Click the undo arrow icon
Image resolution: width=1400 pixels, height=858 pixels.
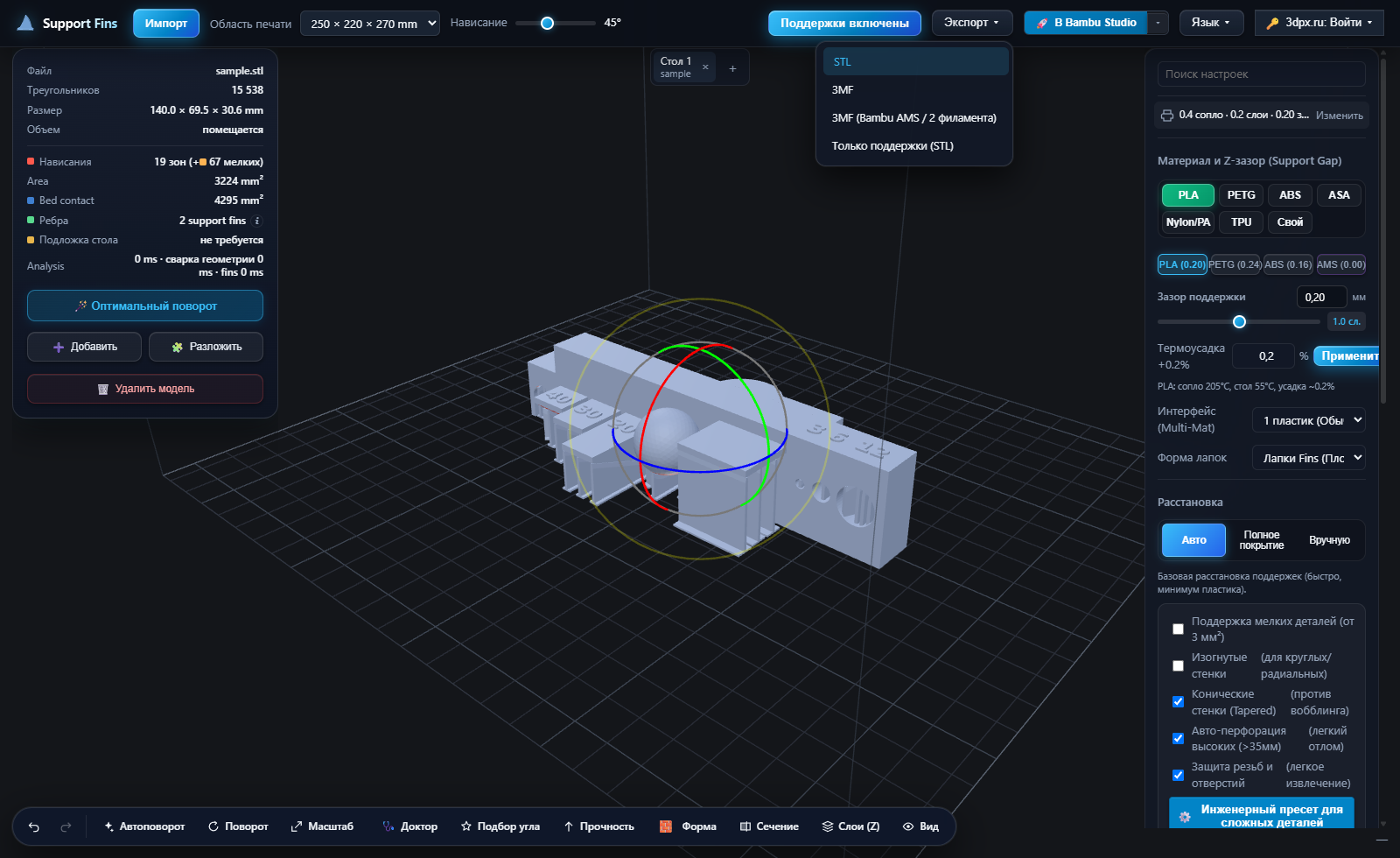[x=34, y=826]
